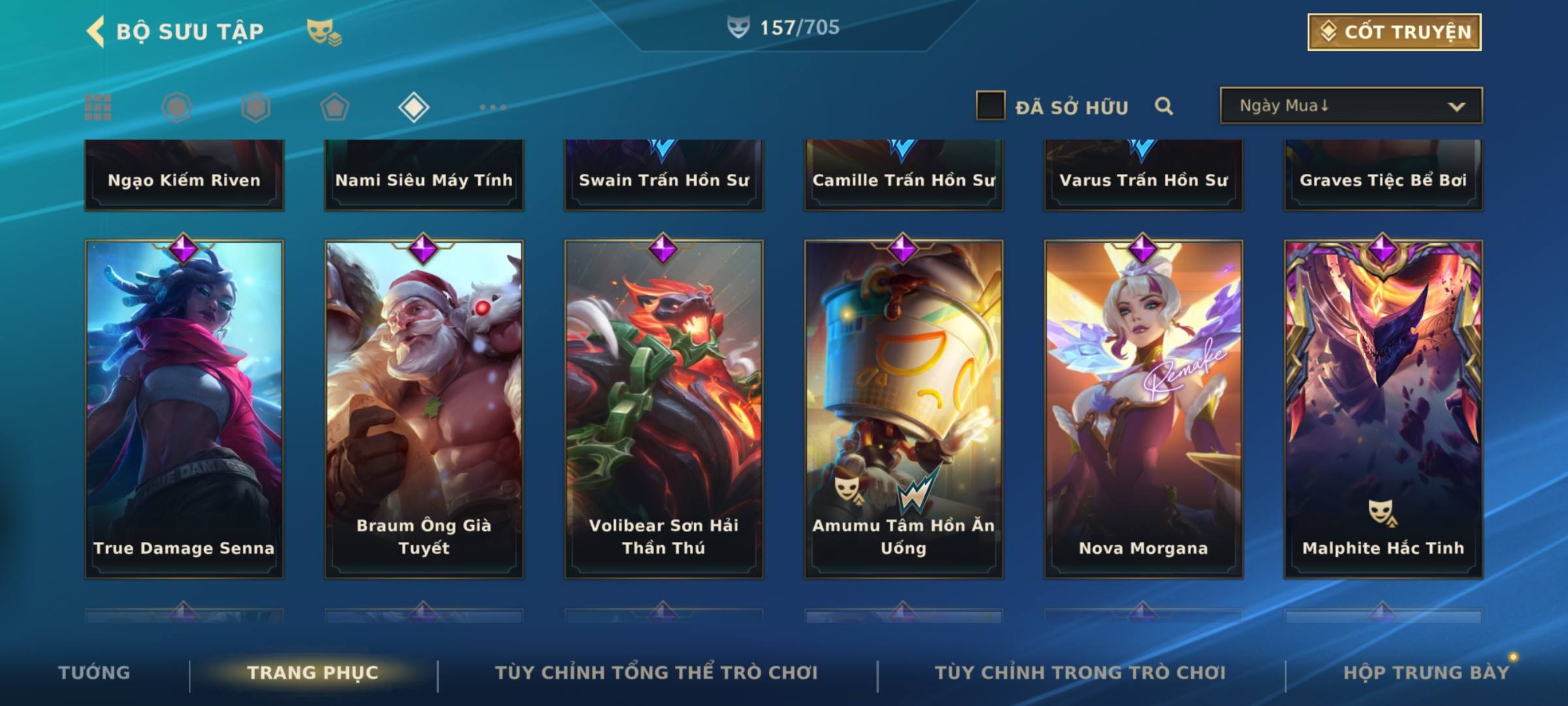The height and width of the screenshot is (706, 1568).
Task: Expand the Ngày Mua sort dropdown
Action: 1351,106
